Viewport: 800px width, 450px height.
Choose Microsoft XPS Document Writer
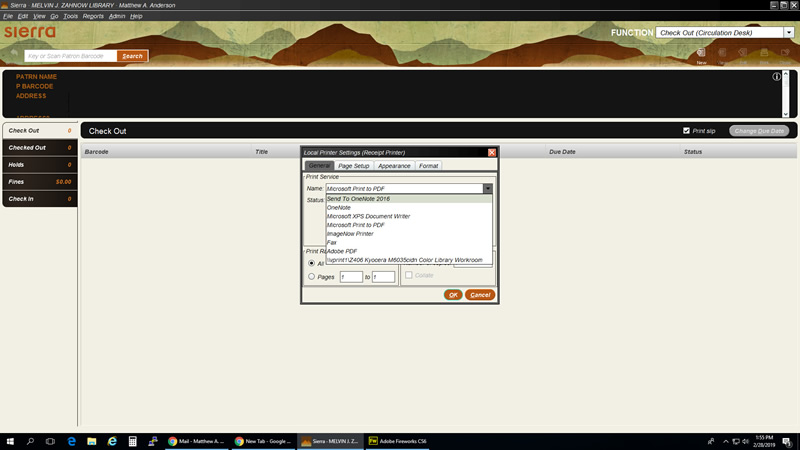[409, 216]
